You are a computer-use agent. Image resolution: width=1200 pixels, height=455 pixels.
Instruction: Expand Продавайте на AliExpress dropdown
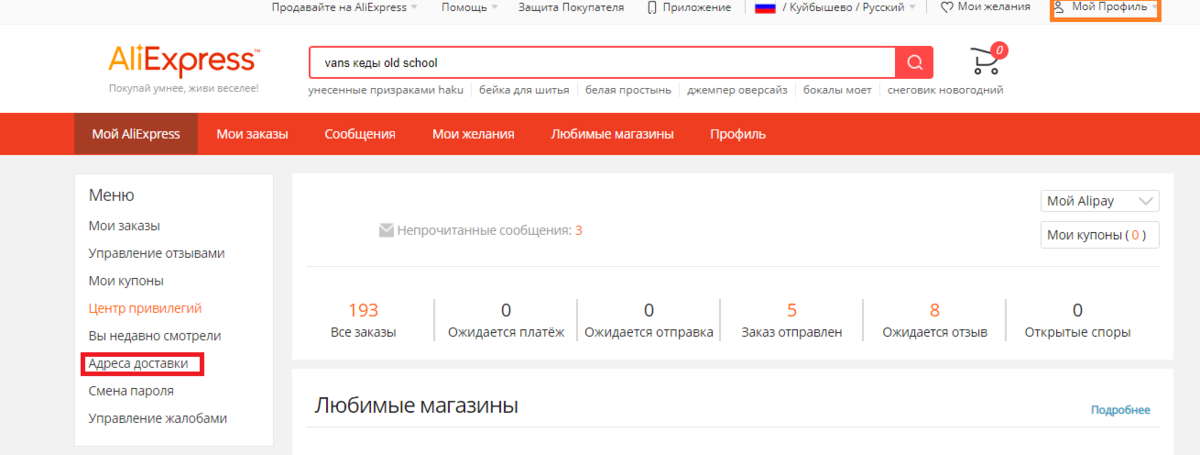(344, 7)
